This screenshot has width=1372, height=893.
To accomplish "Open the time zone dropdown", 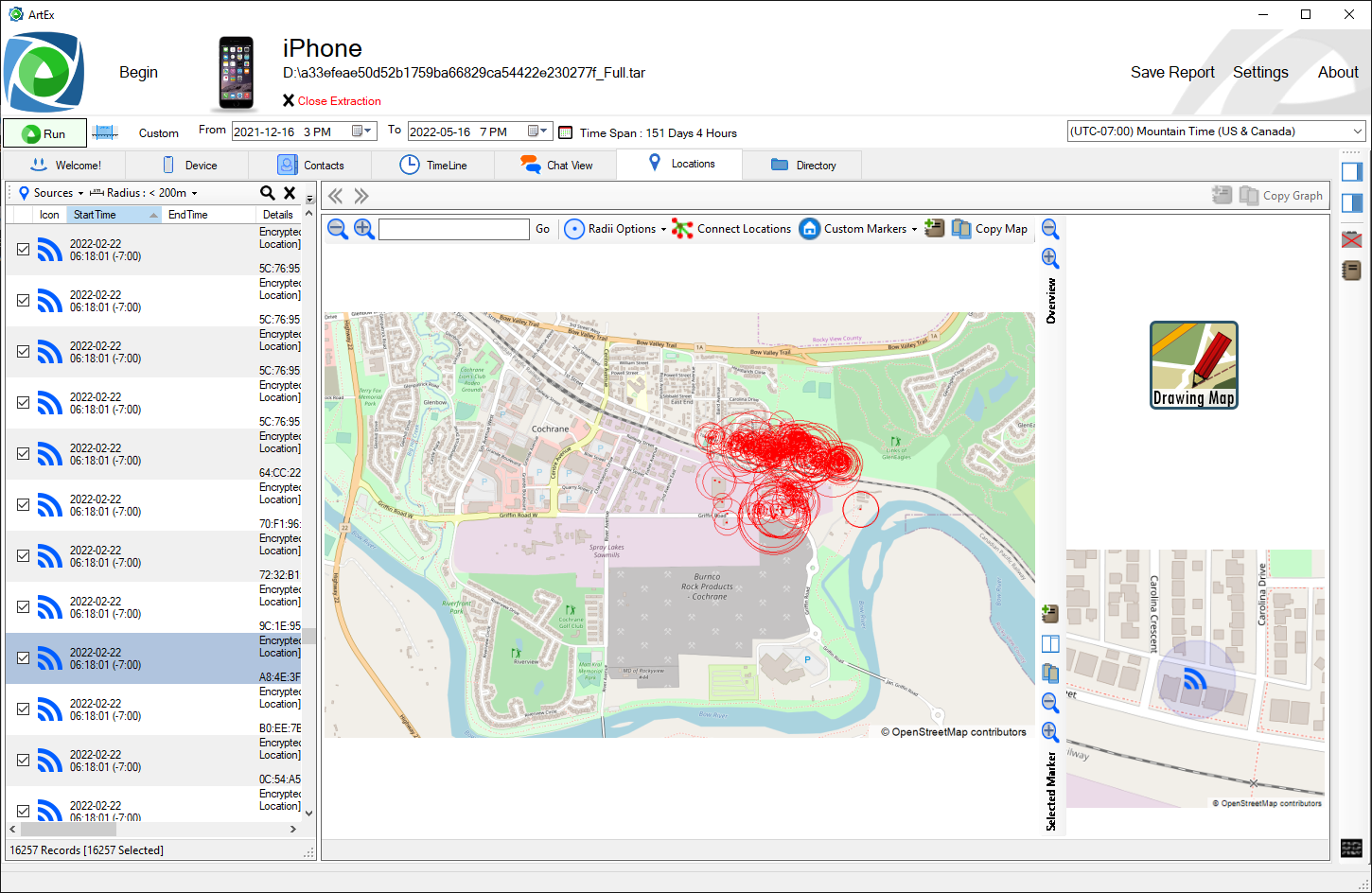I will (x=1358, y=131).
